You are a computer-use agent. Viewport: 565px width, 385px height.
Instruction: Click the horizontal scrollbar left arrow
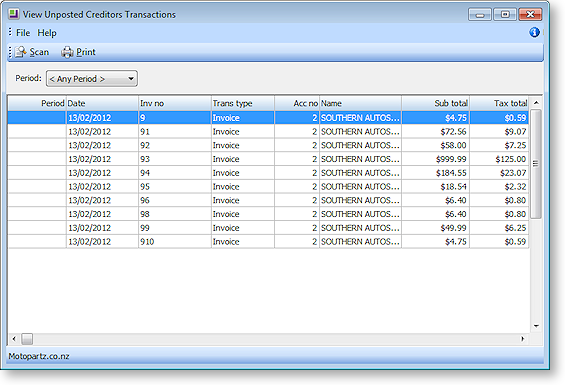(14, 339)
